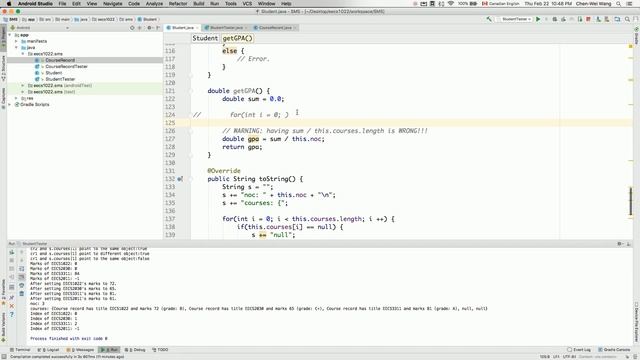Open the TODO tool window
This screenshot has height=360, width=640.
pyautogui.click(x=160, y=350)
